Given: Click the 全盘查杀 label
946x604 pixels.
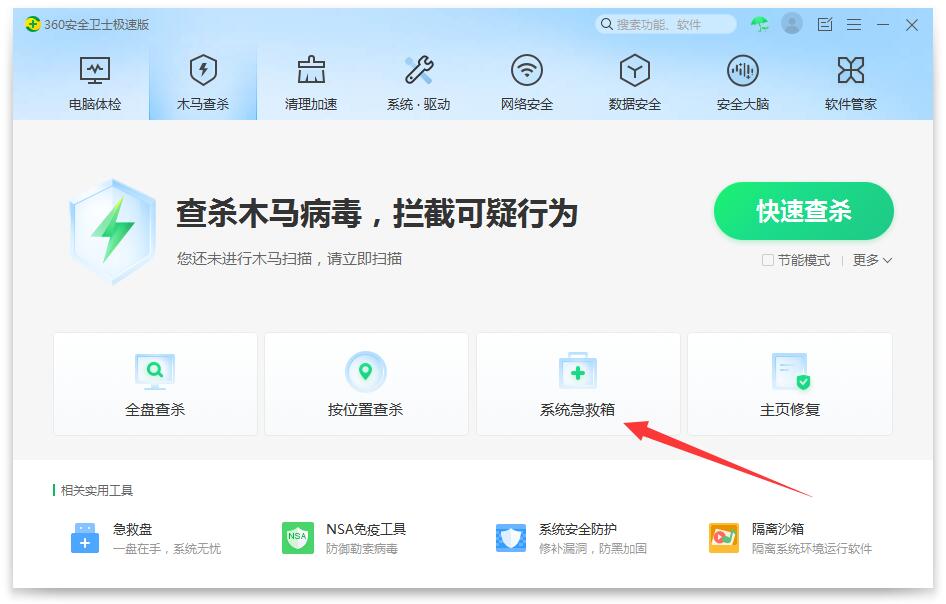Looking at the screenshot, I should click(x=154, y=410).
